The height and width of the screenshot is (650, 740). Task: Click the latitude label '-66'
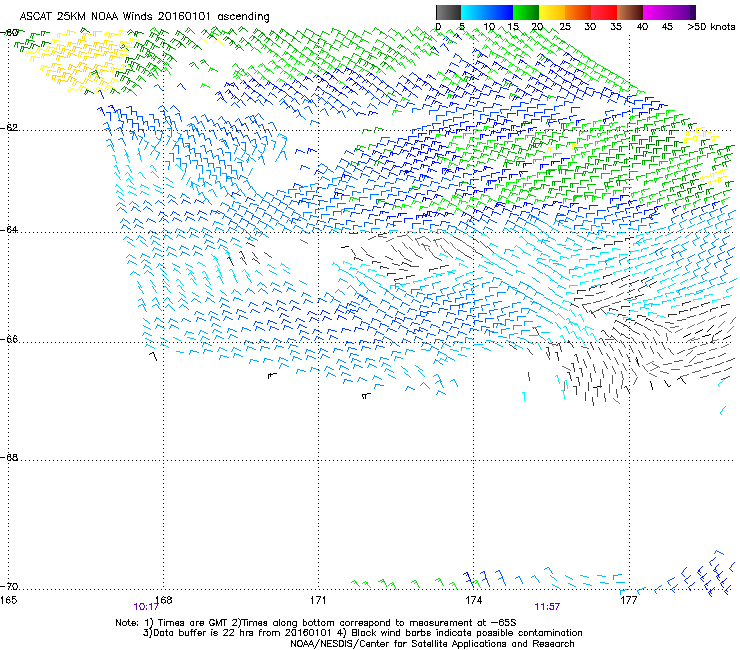[10, 339]
